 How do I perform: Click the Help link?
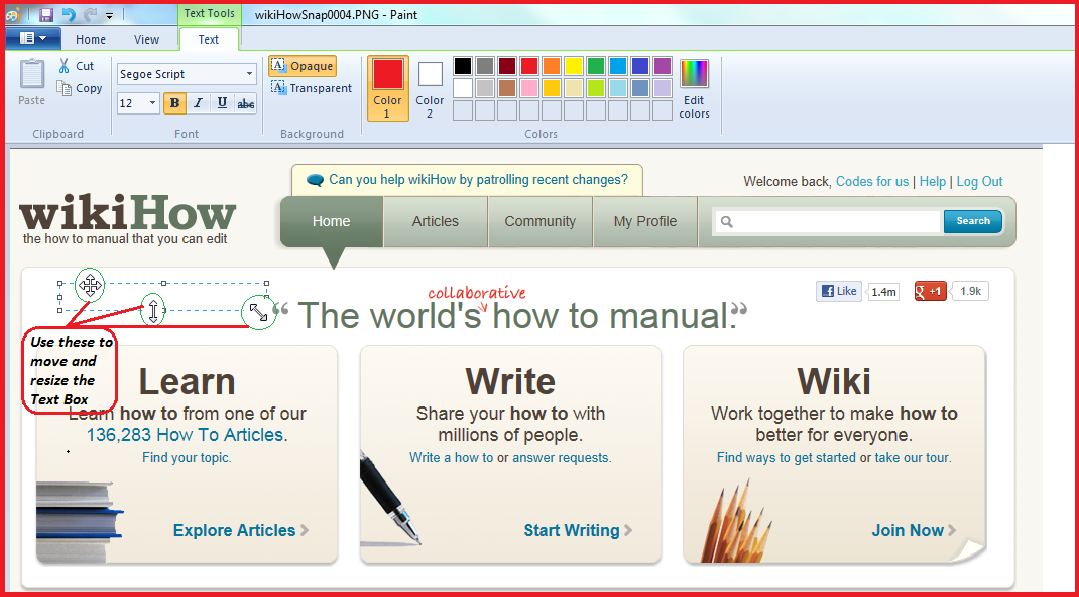(x=932, y=182)
